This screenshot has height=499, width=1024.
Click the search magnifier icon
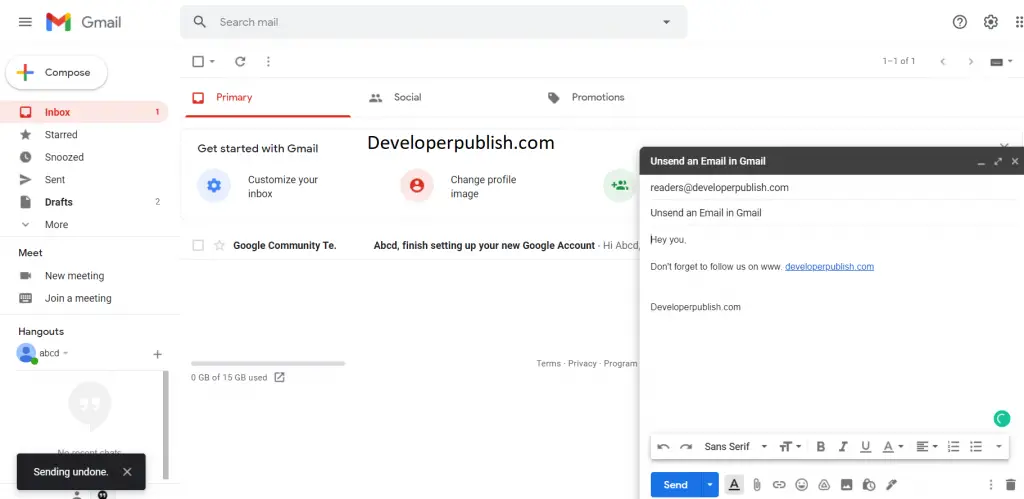click(200, 22)
